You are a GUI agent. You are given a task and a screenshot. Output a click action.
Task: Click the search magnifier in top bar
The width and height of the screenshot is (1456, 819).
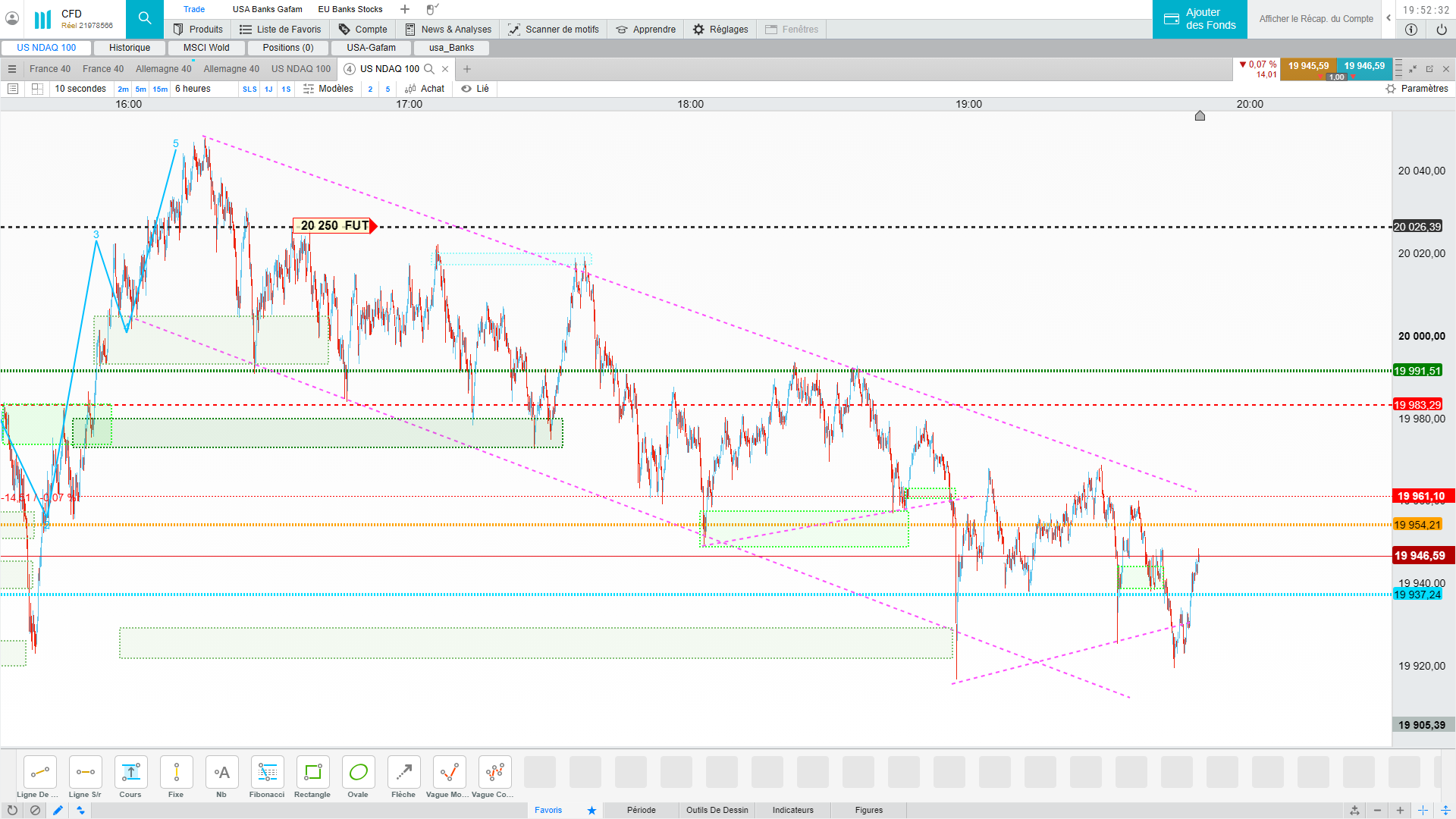[145, 19]
